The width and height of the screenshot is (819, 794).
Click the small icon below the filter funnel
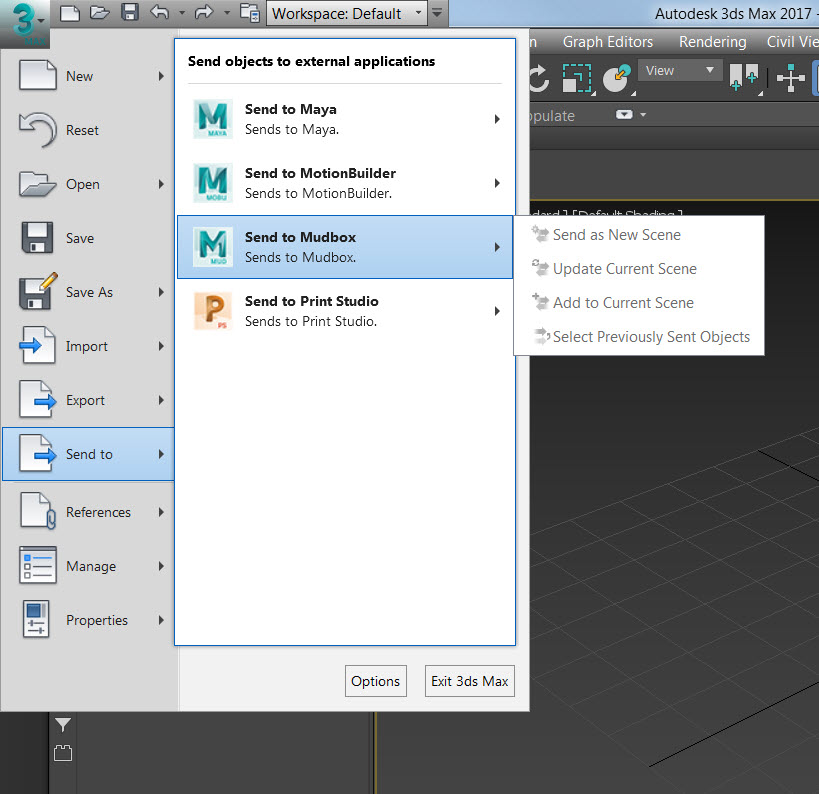[63, 753]
